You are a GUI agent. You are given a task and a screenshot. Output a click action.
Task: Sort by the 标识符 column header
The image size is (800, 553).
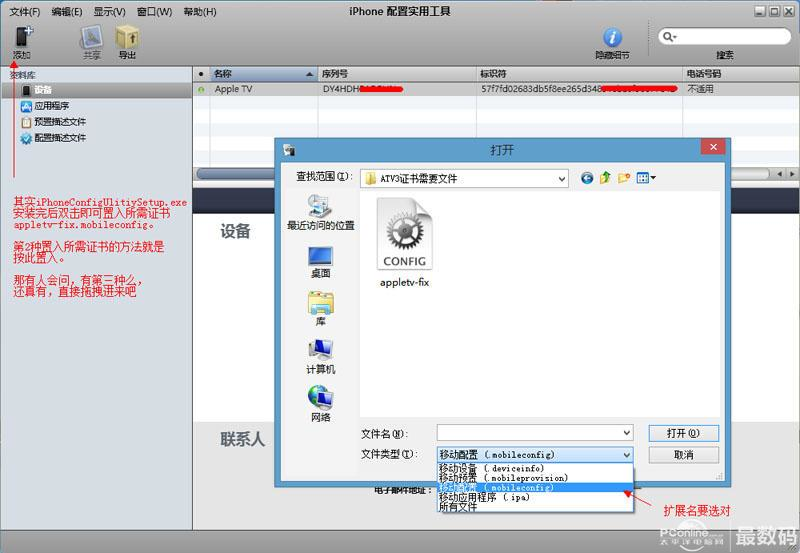pyautogui.click(x=580, y=74)
